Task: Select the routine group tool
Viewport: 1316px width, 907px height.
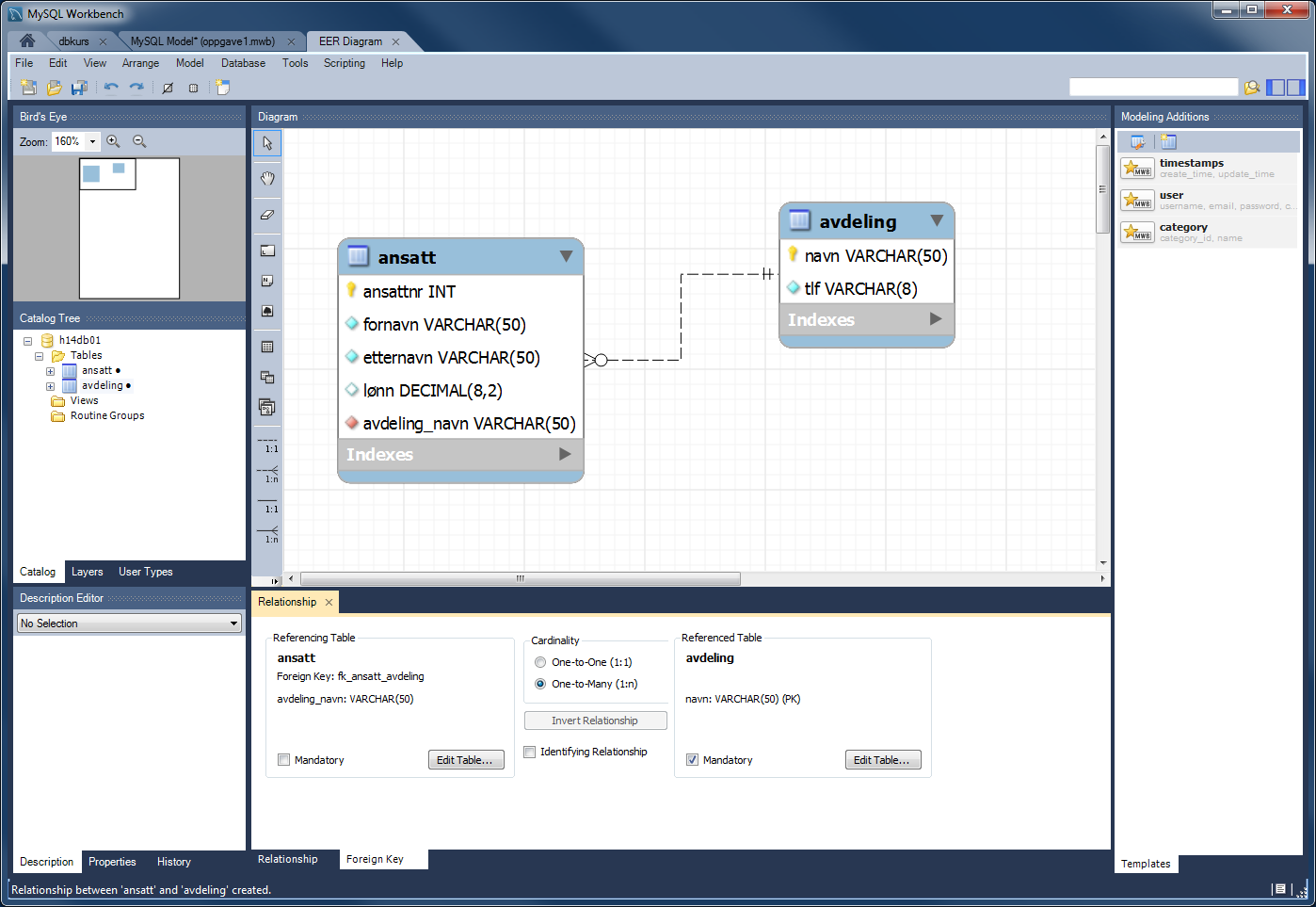Action: 267,407
